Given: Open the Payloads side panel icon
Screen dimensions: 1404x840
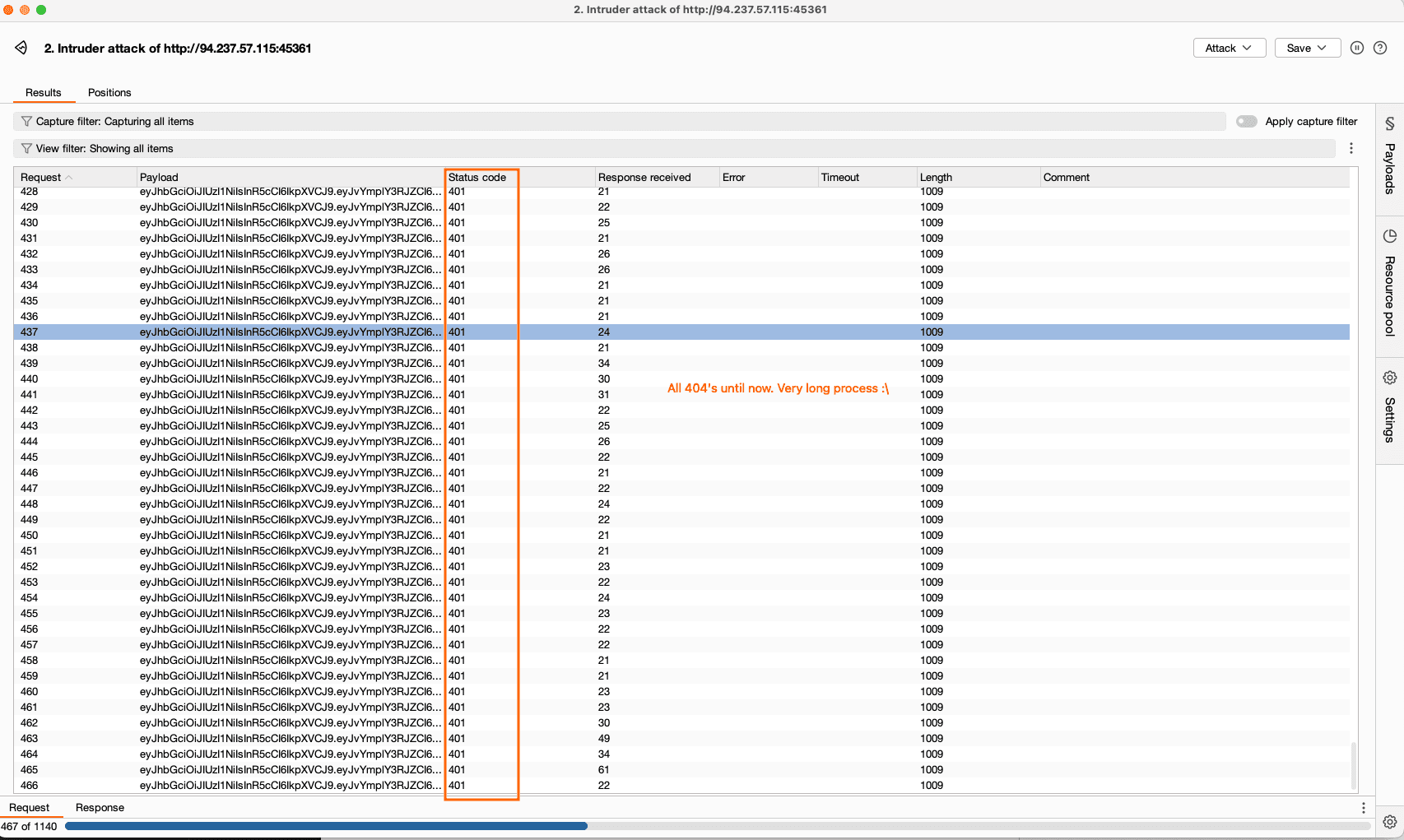Looking at the screenshot, I should tap(1390, 123).
